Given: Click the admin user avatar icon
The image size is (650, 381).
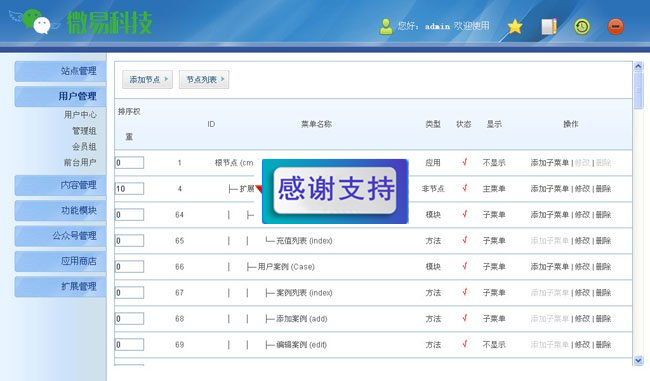Looking at the screenshot, I should 386,27.
